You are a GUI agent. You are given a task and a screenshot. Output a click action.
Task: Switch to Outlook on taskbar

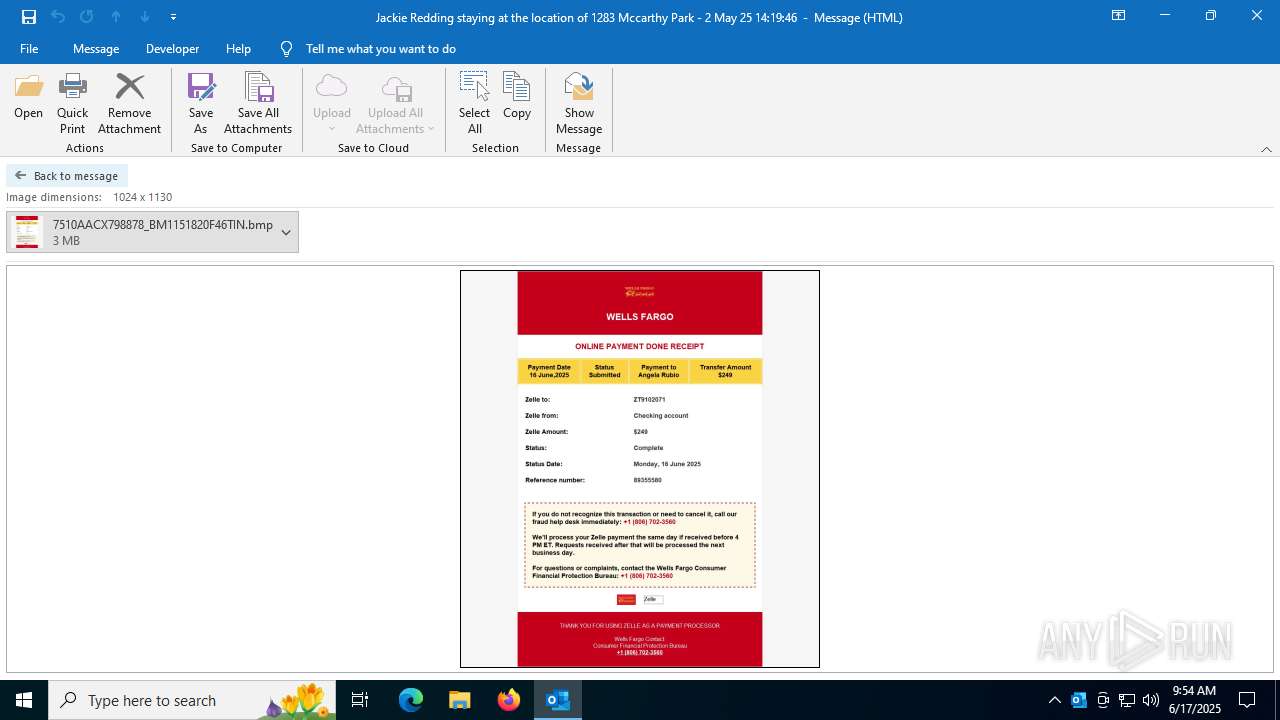558,700
